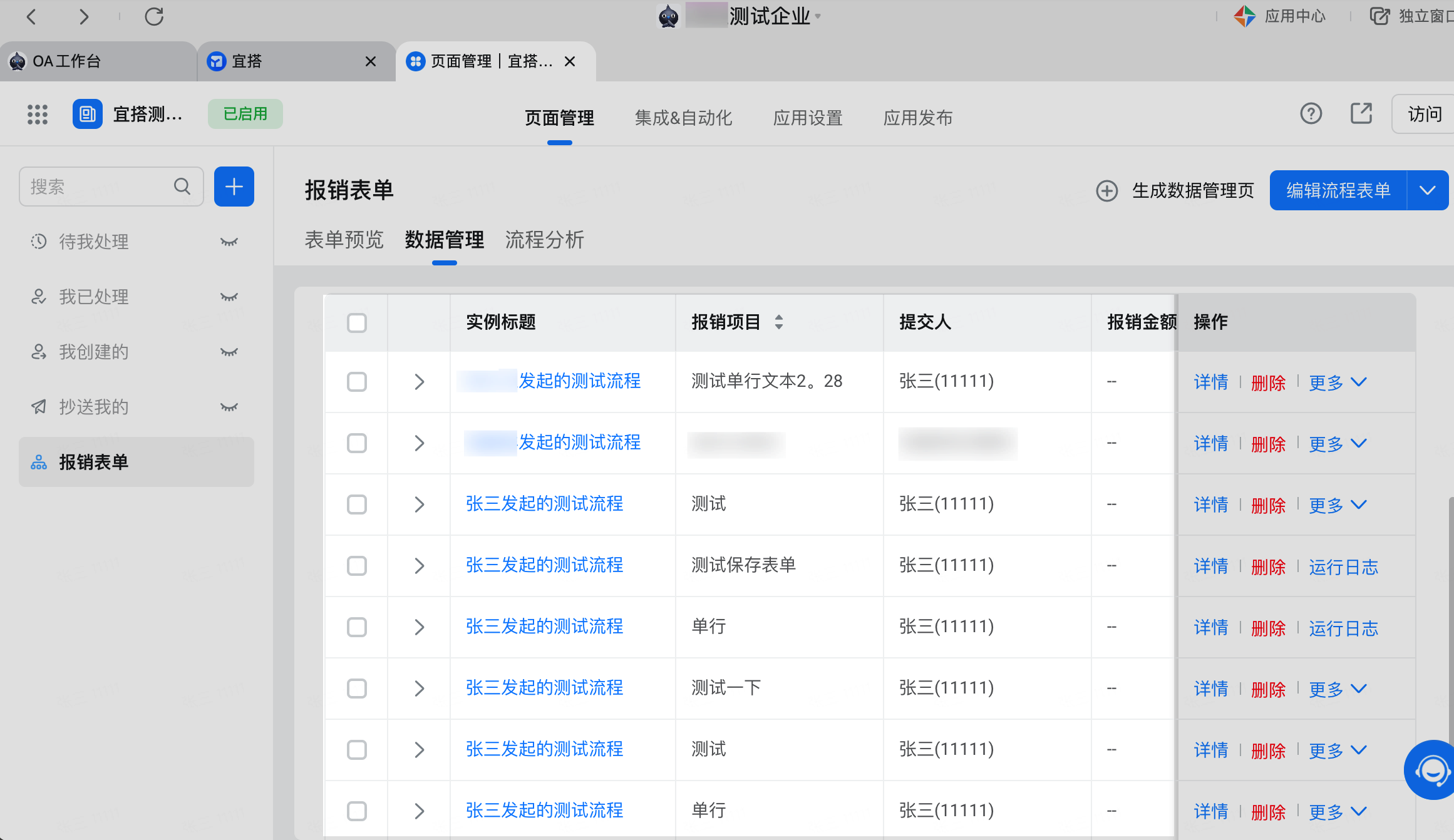Open 更多 dropdown in first row

(1338, 382)
